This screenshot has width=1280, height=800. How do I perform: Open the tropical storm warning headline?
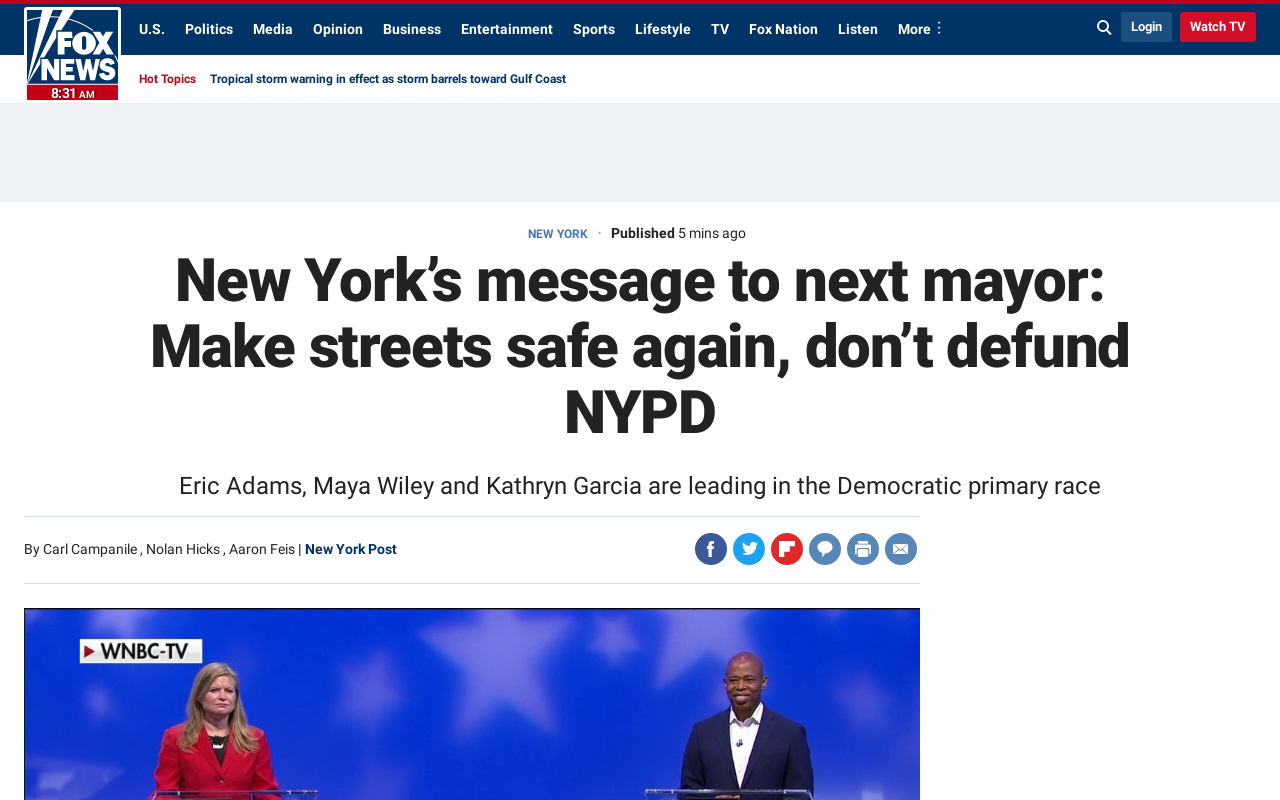click(388, 79)
